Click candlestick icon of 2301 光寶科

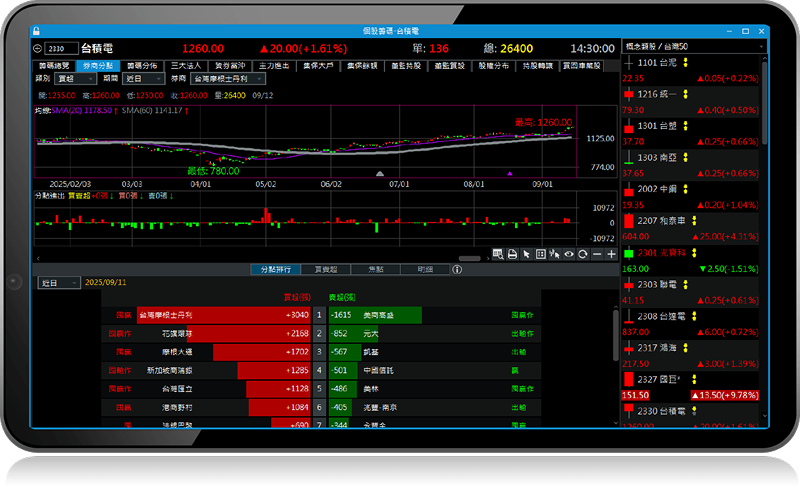pyautogui.click(x=629, y=253)
